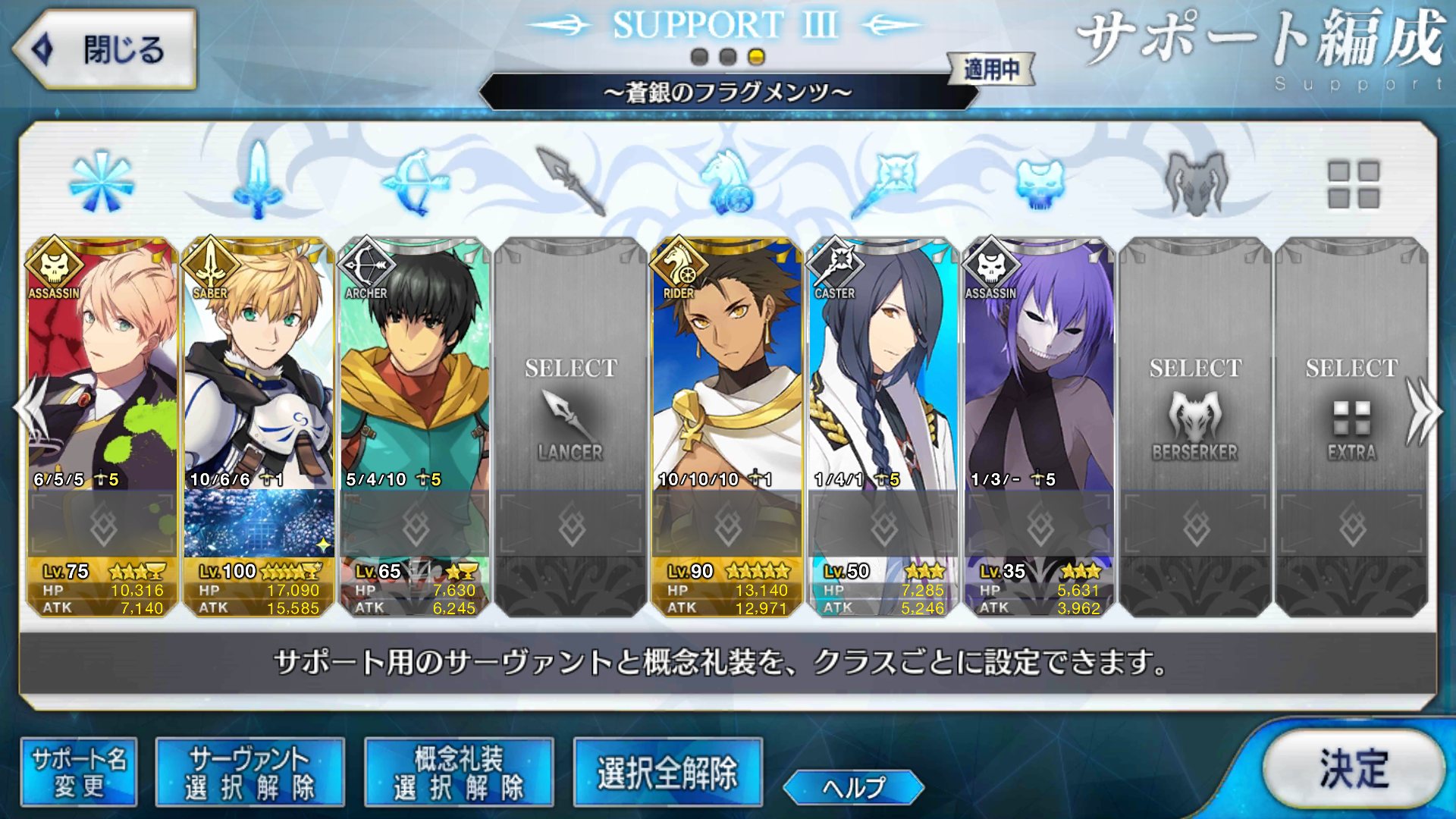Select the Extra class grid icon
The image size is (1456, 819).
click(1353, 184)
